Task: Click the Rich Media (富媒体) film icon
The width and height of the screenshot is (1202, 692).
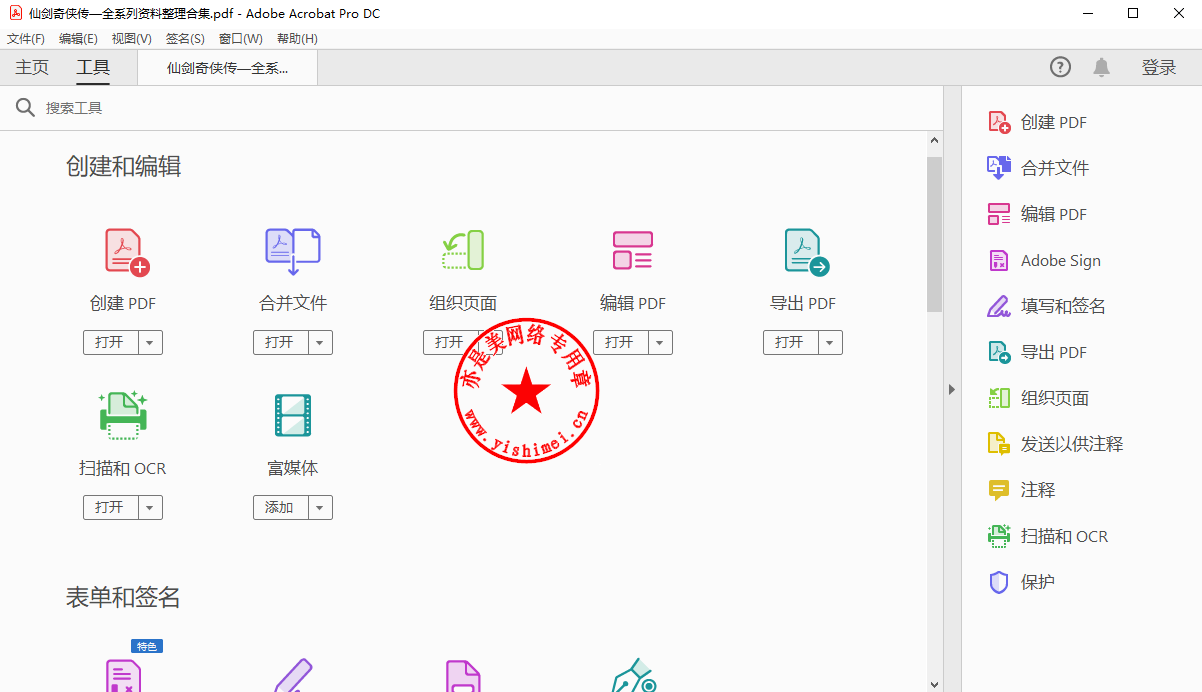Action: tap(293, 415)
